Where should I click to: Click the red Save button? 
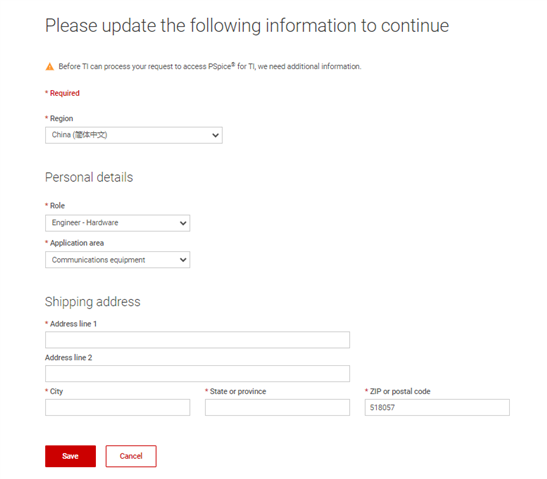(70, 456)
